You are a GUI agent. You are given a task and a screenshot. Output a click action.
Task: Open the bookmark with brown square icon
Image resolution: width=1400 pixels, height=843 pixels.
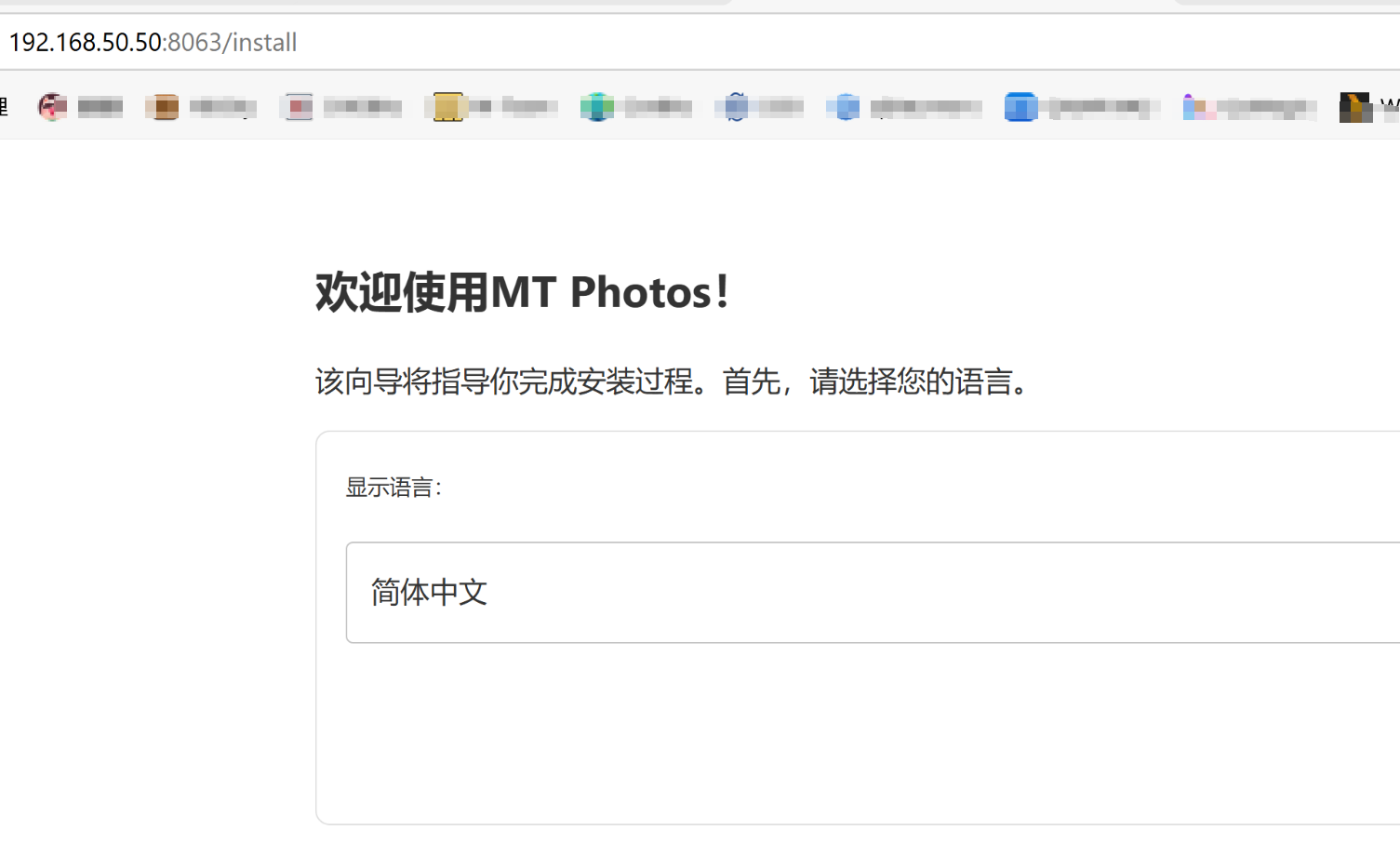[x=162, y=107]
